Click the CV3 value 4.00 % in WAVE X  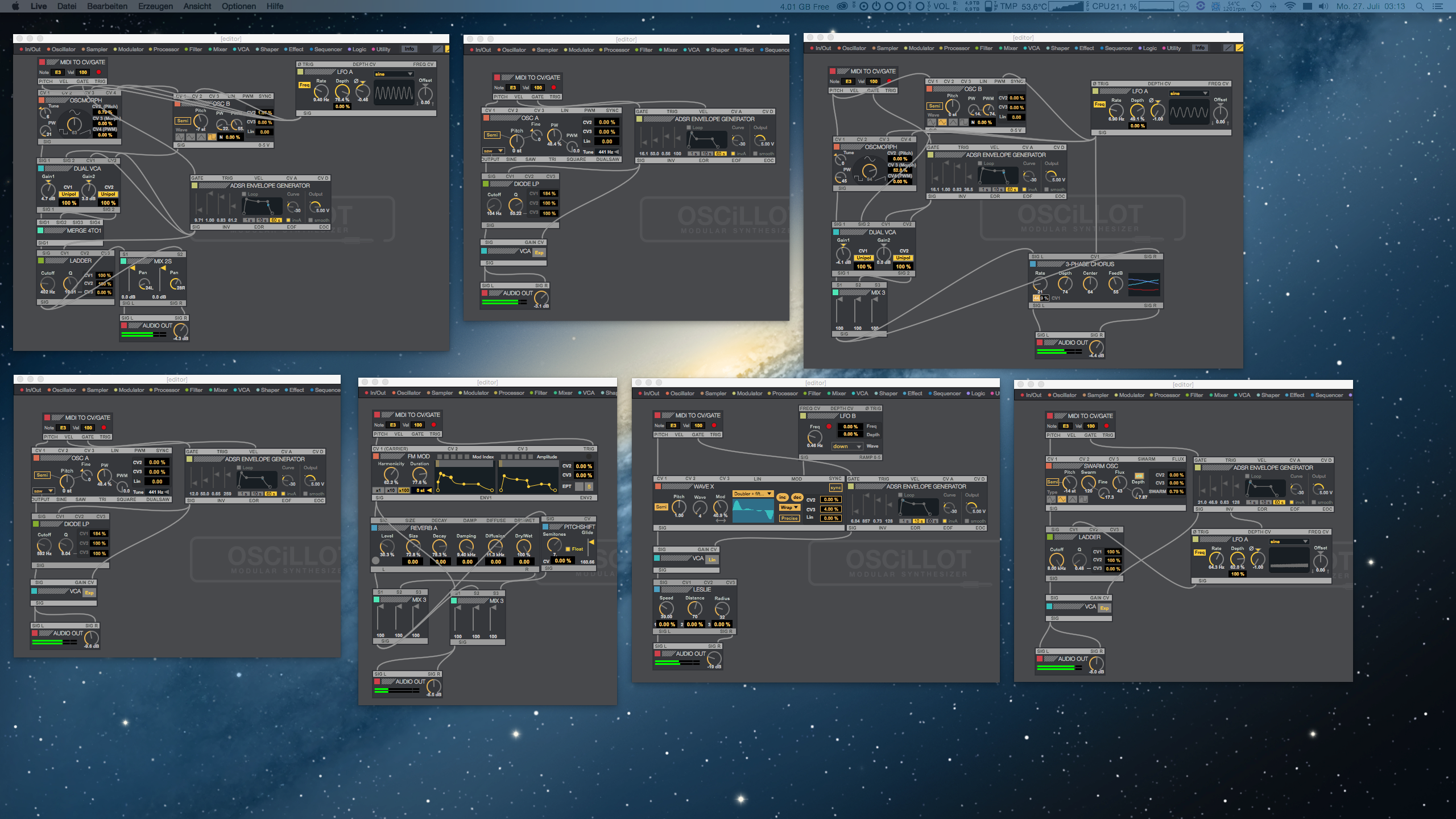pyautogui.click(x=830, y=509)
